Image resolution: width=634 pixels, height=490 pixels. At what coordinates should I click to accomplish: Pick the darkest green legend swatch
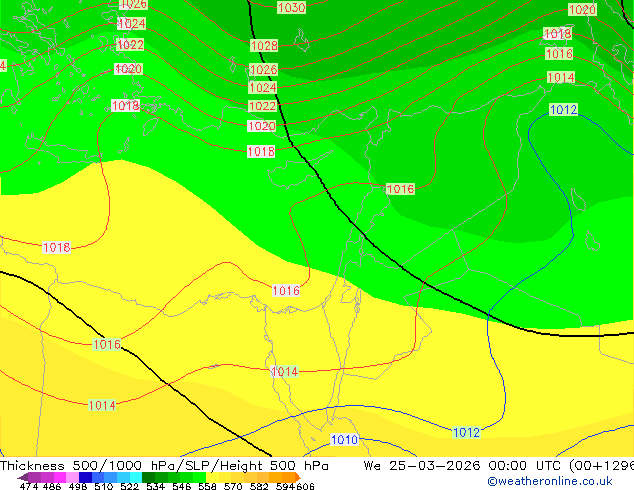point(148,477)
